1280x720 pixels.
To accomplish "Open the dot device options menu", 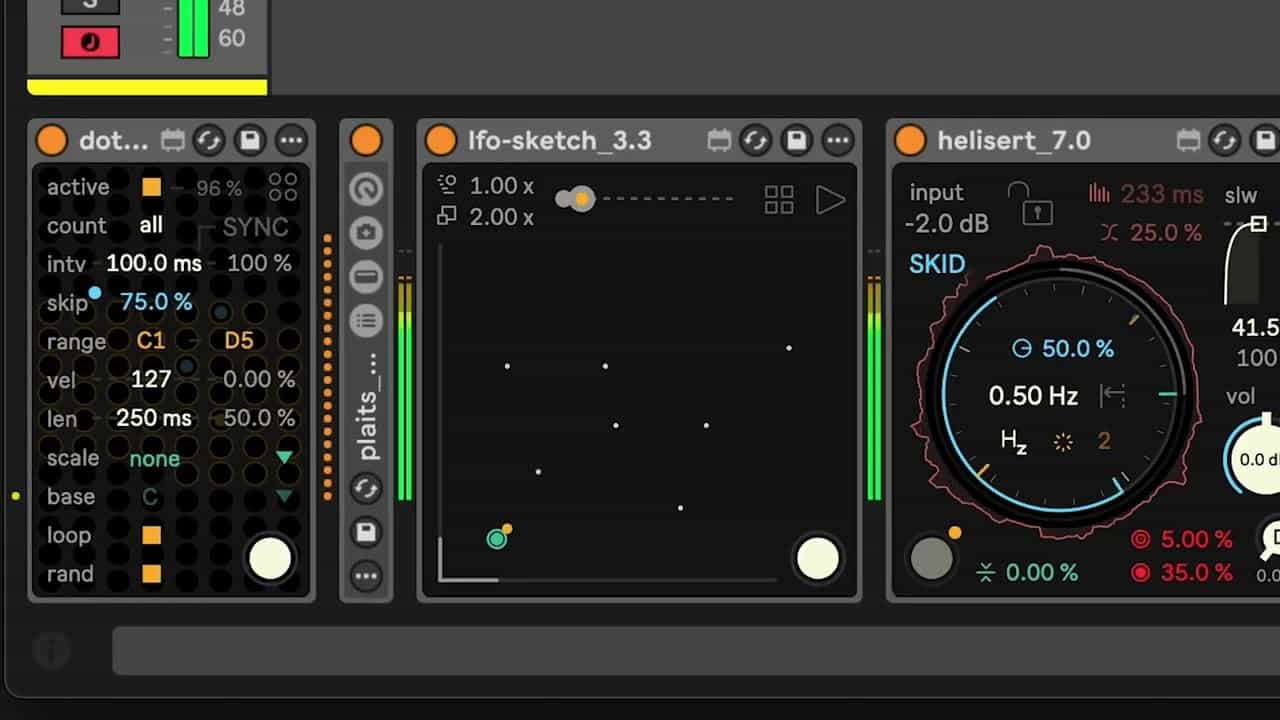I will (x=291, y=141).
